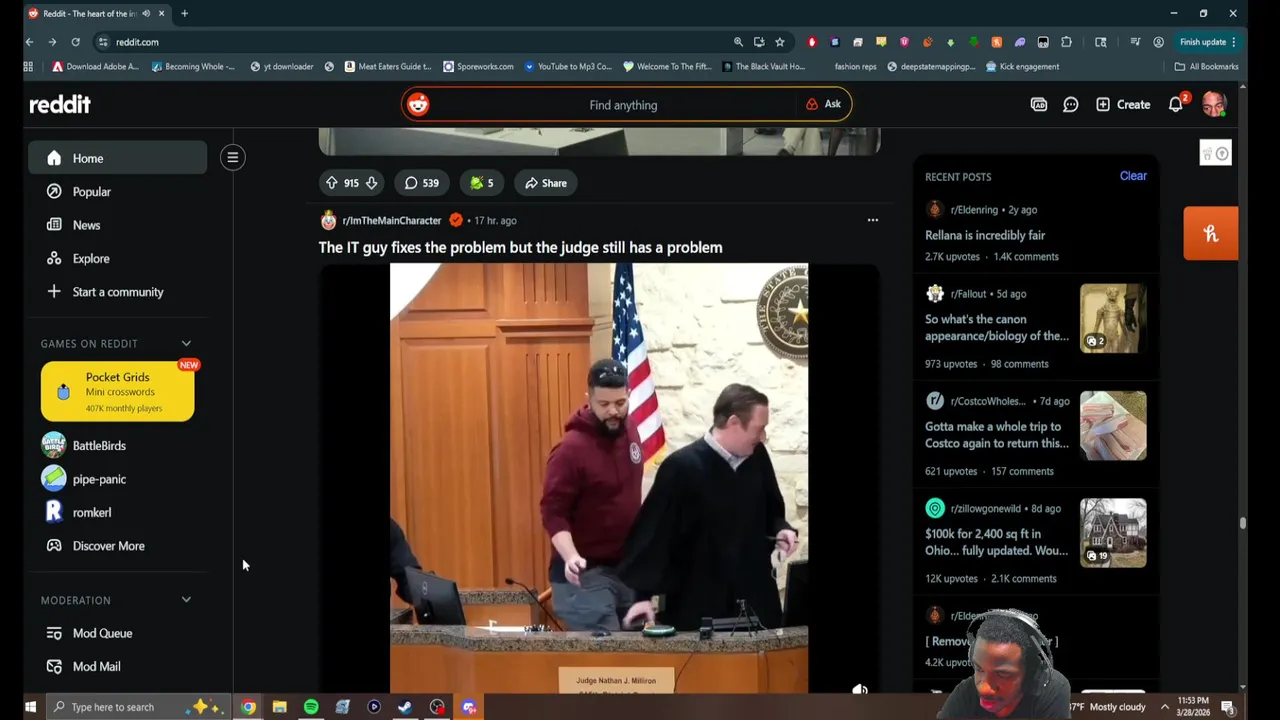
Task: Open r/ImTheMainCharacter community avatar
Action: click(x=328, y=220)
